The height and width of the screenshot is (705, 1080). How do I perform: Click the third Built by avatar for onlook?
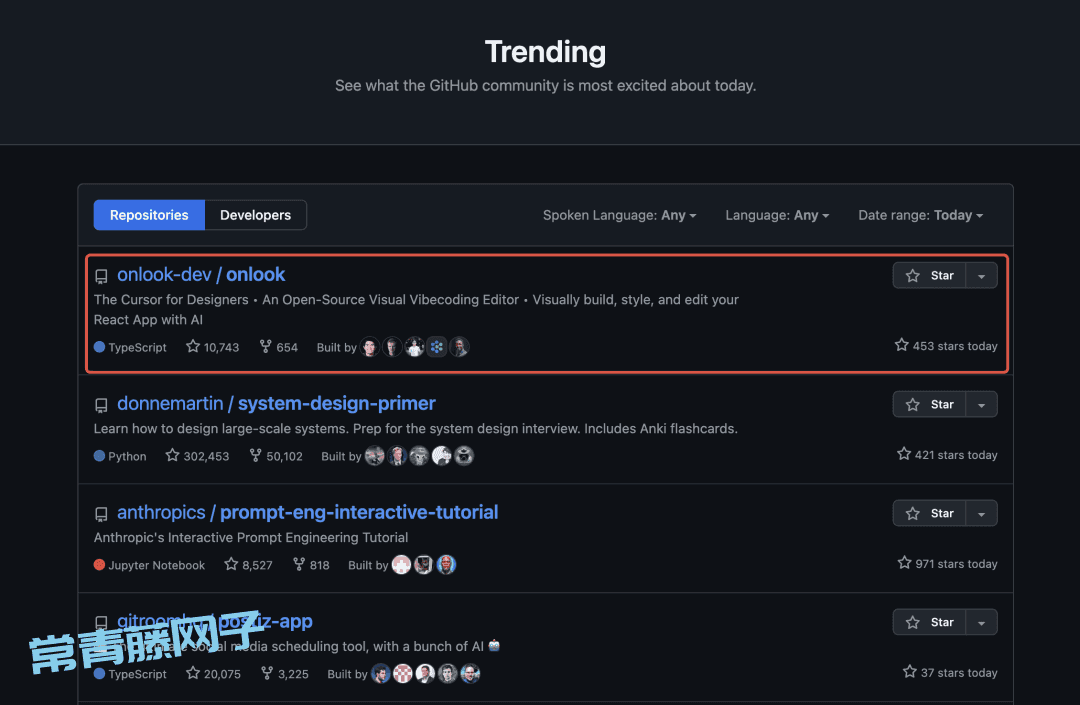pos(415,347)
